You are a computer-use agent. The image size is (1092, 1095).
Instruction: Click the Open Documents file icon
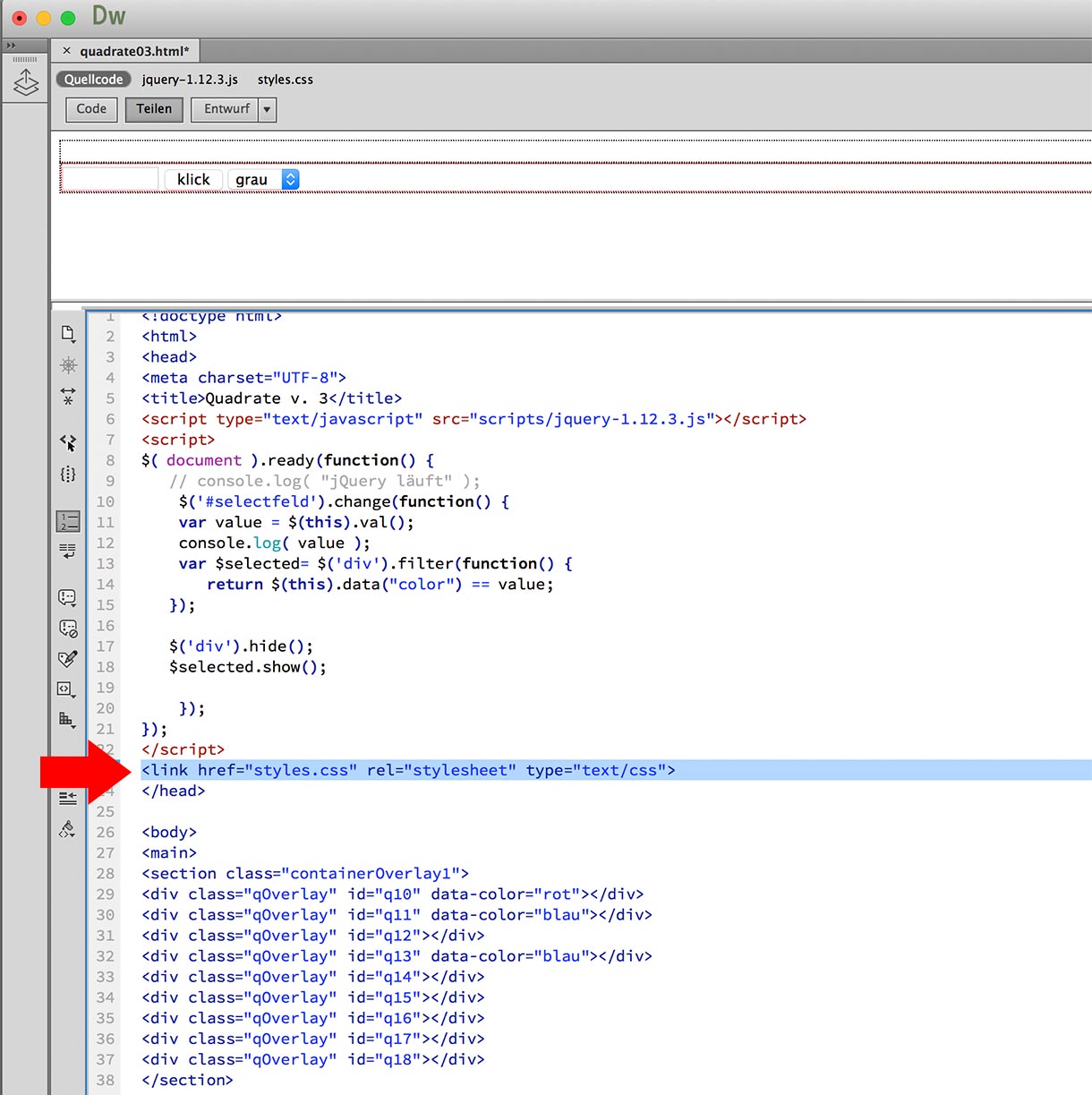click(x=67, y=334)
